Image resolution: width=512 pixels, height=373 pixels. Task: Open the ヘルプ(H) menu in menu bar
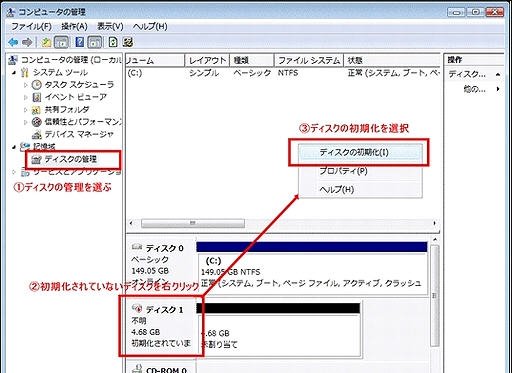[x=150, y=26]
